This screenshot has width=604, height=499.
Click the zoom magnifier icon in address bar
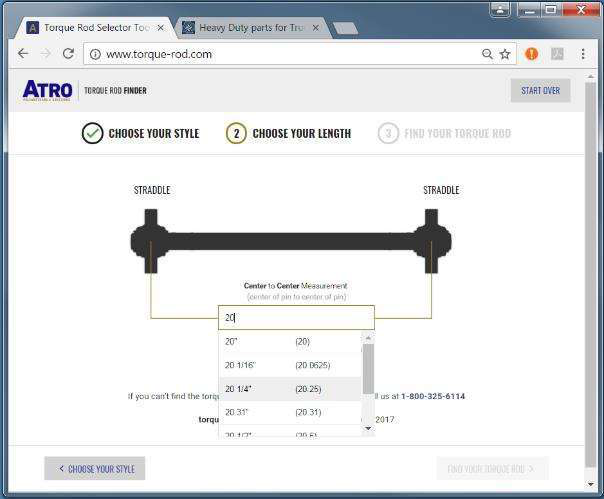pos(487,54)
